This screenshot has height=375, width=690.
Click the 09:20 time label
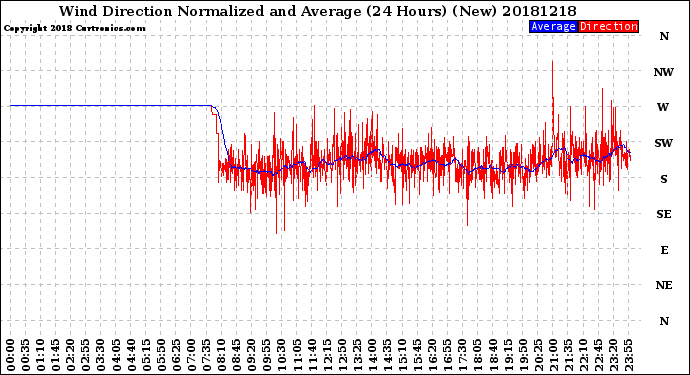tap(252, 355)
